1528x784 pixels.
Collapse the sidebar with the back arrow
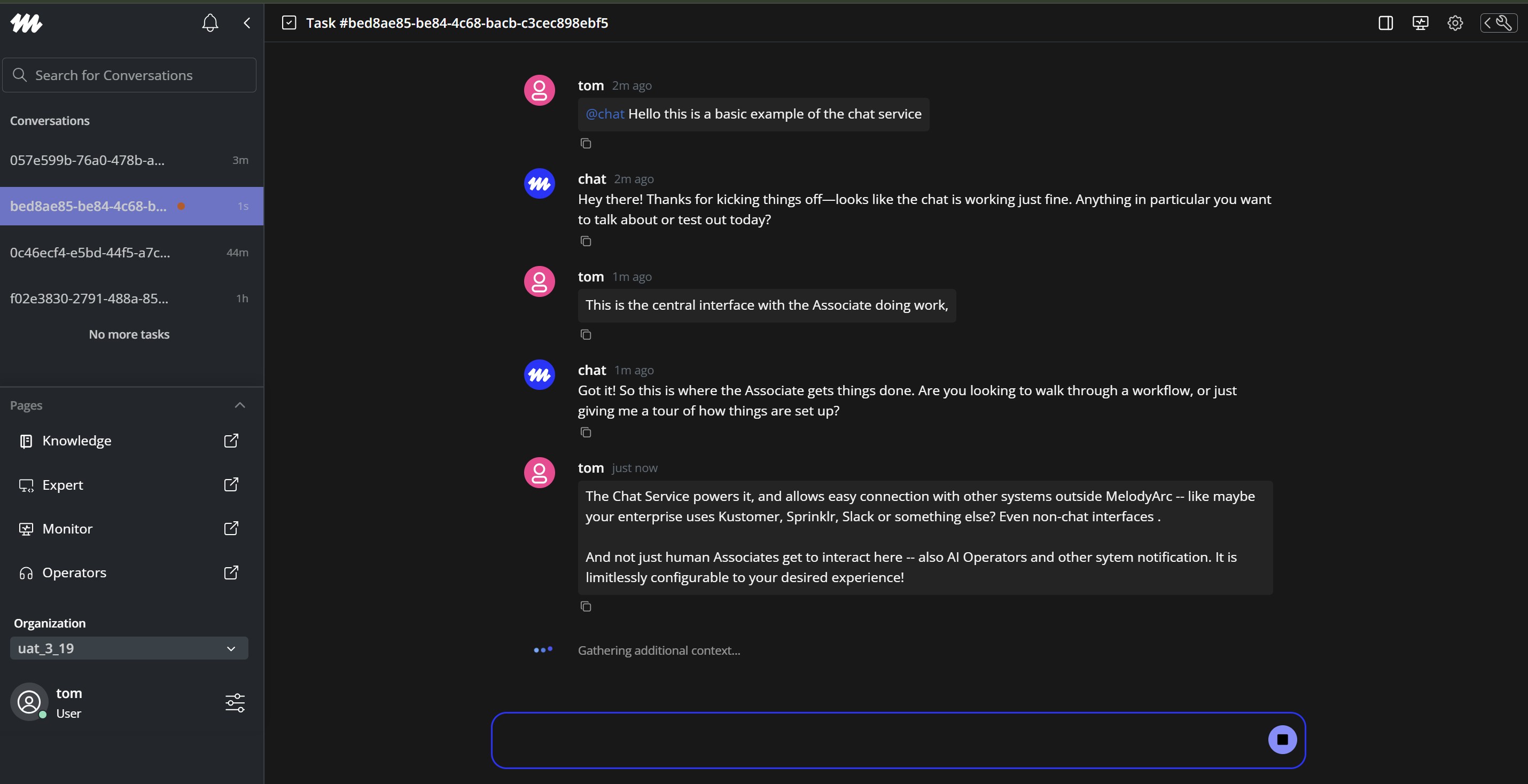point(247,23)
